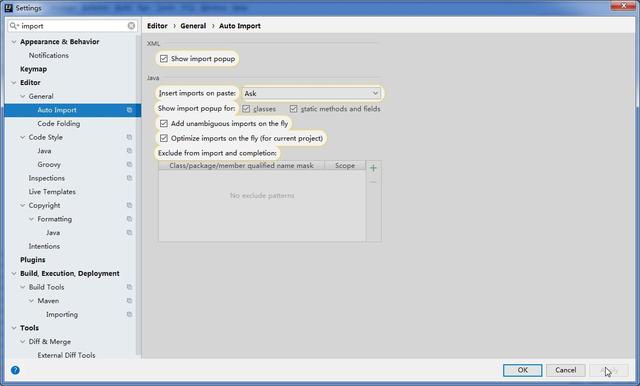Click the project-level copy icon beside Auto Import
The height and width of the screenshot is (386, 640).
129,110
